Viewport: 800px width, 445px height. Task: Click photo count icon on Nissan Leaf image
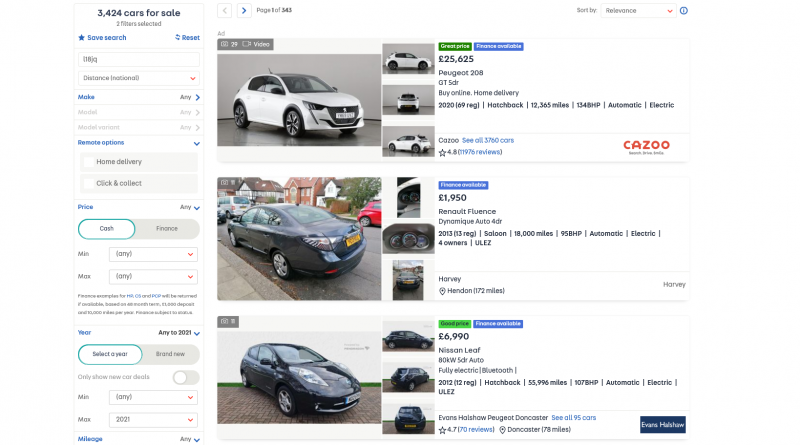pyautogui.click(x=224, y=322)
